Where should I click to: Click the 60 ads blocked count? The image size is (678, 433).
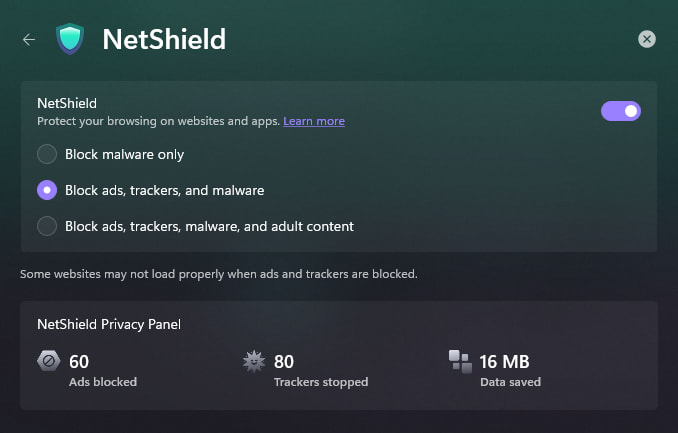pyautogui.click(x=79, y=361)
